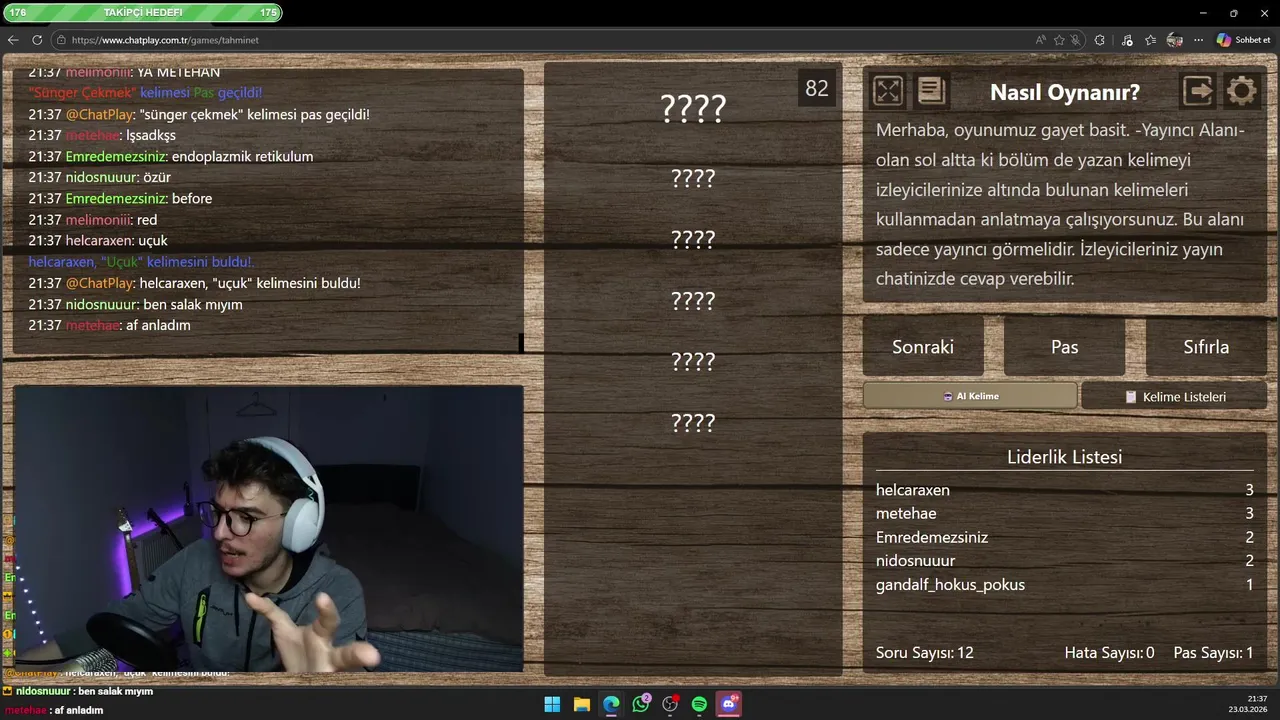The width and height of the screenshot is (1280, 720).
Task: Open the game settings gear icon
Action: click(1241, 91)
